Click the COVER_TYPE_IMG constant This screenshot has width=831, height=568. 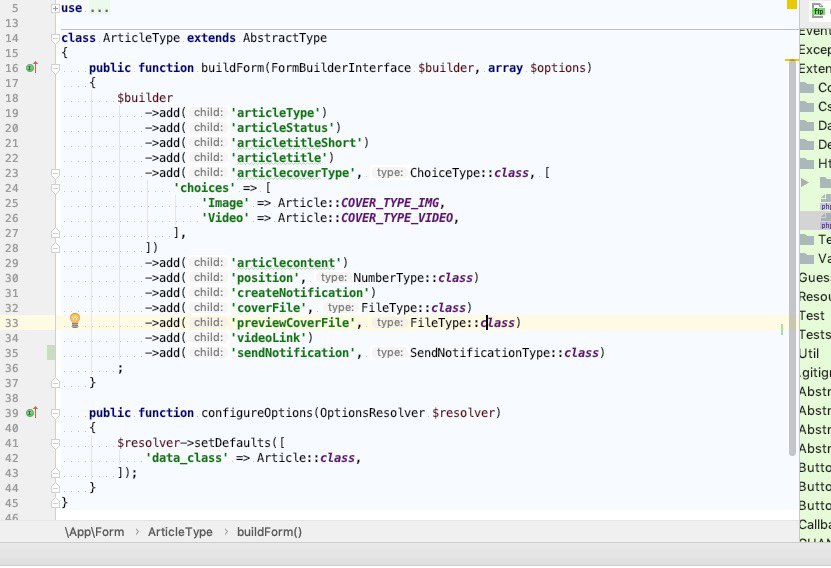[x=390, y=203]
